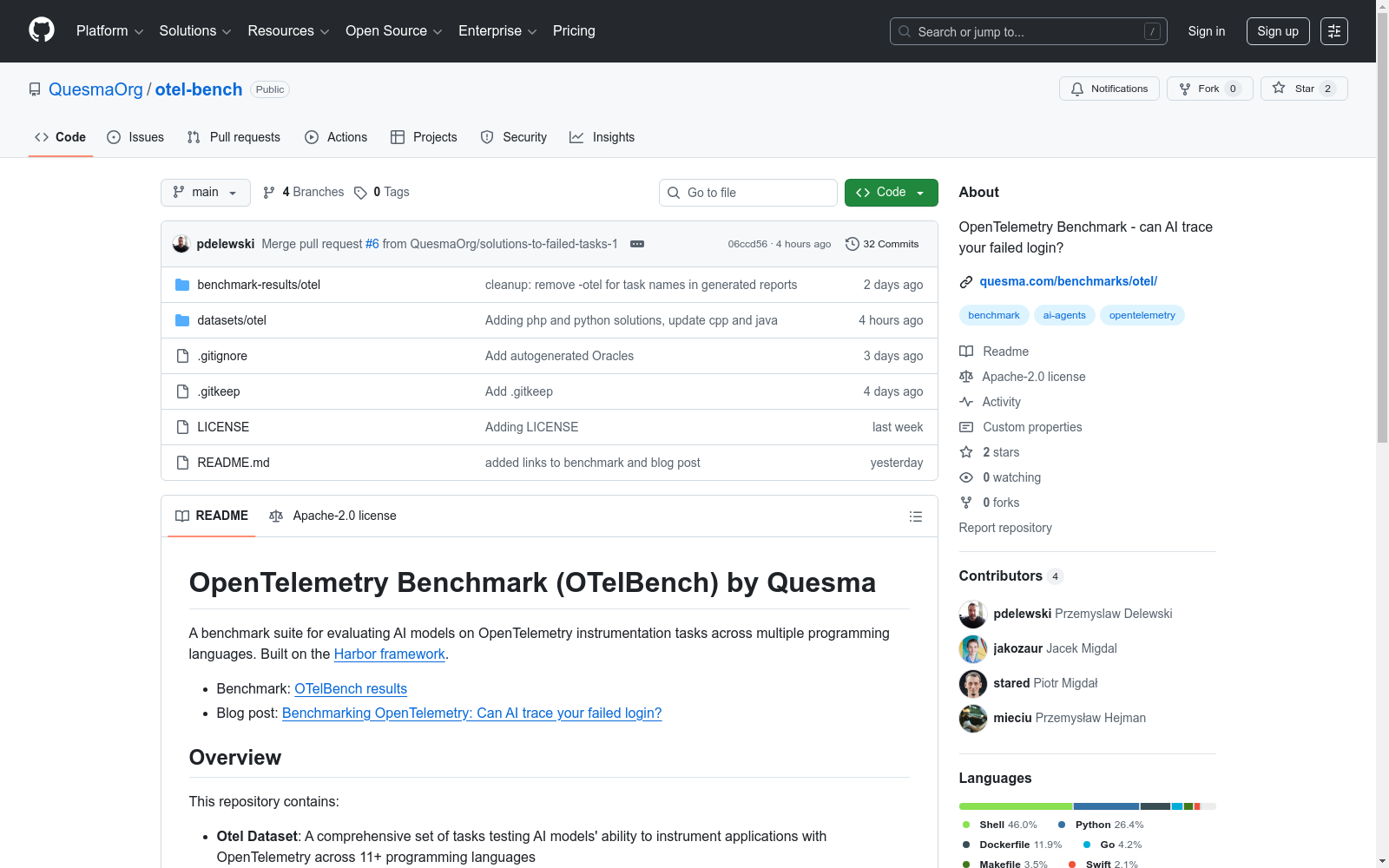Click the commit history clock icon
1389x868 pixels.
[852, 244]
